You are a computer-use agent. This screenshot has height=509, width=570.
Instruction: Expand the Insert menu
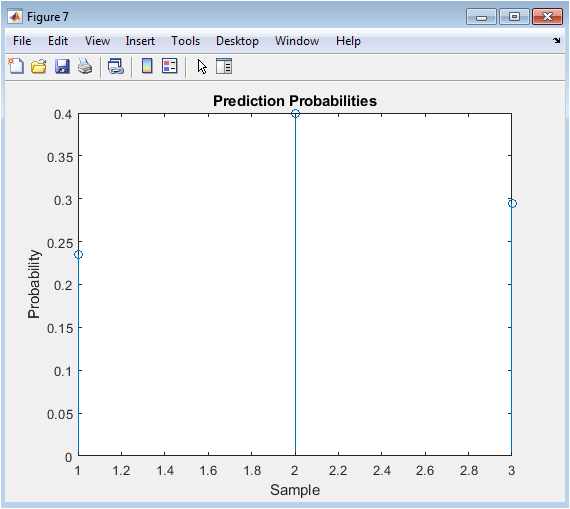(x=140, y=41)
